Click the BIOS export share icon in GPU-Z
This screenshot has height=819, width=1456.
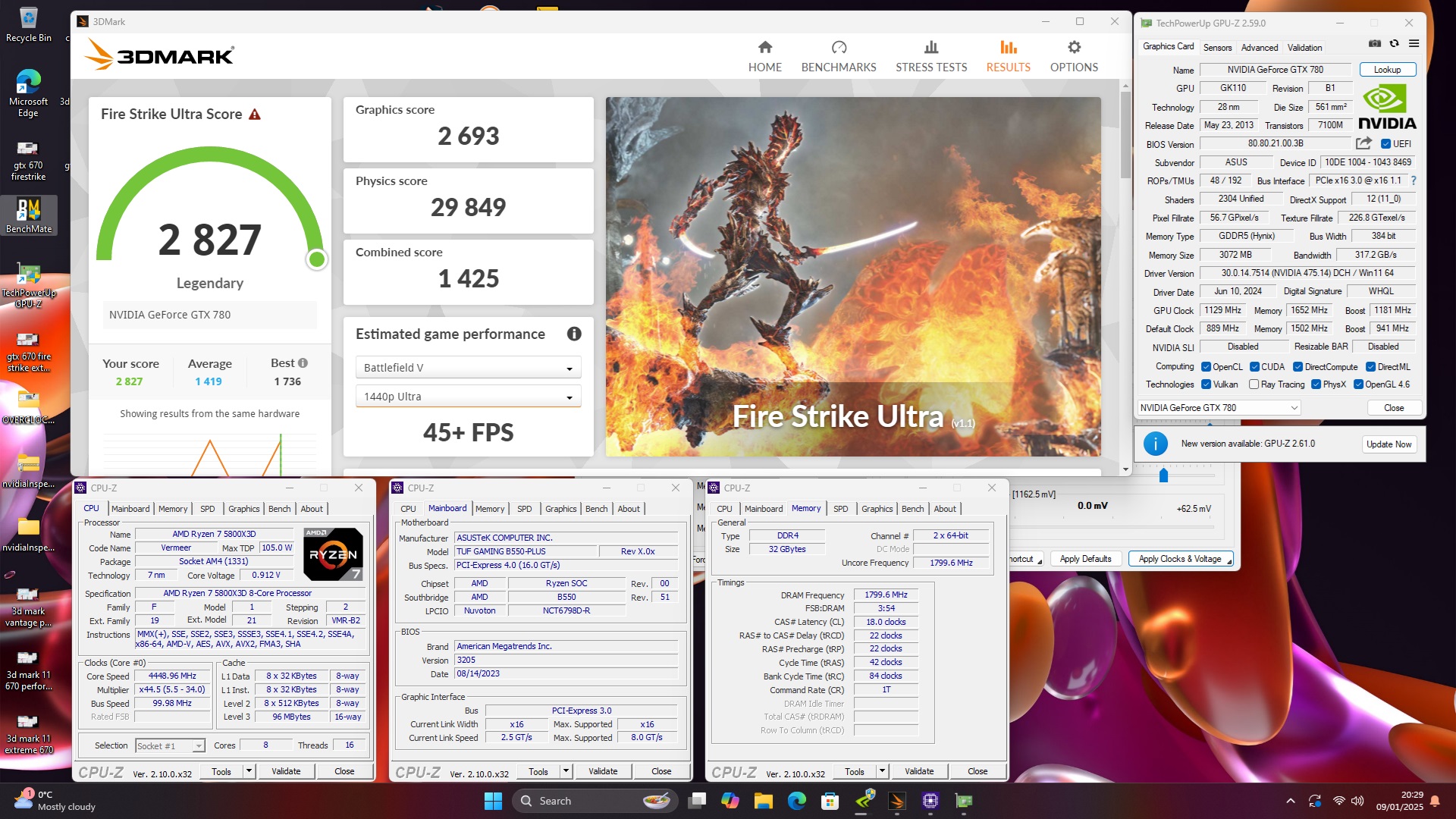[1363, 143]
